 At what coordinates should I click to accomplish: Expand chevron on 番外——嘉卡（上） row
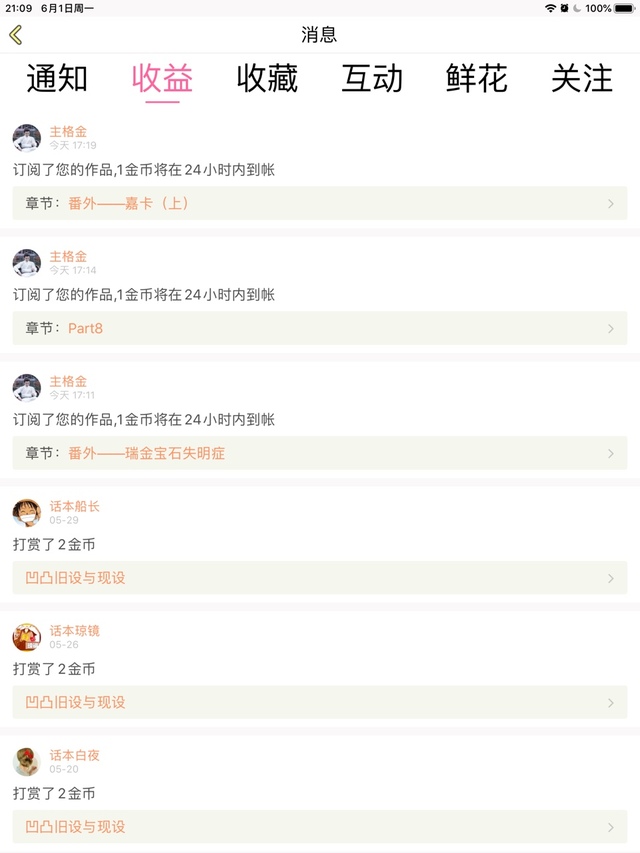coord(611,204)
